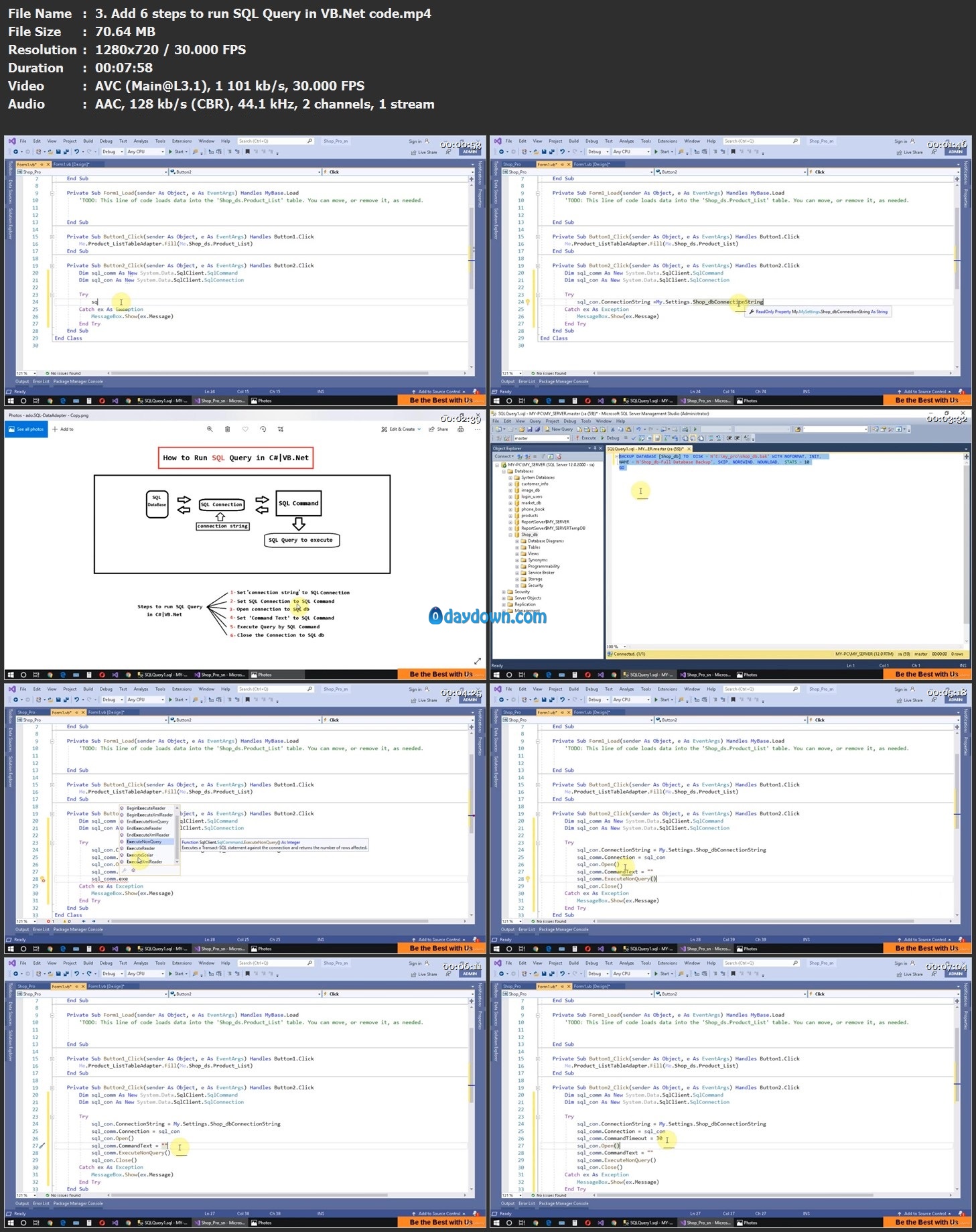Select phone_book database in SSMS Object Explorer
Viewport: 976px width, 1232px height.
(x=533, y=509)
